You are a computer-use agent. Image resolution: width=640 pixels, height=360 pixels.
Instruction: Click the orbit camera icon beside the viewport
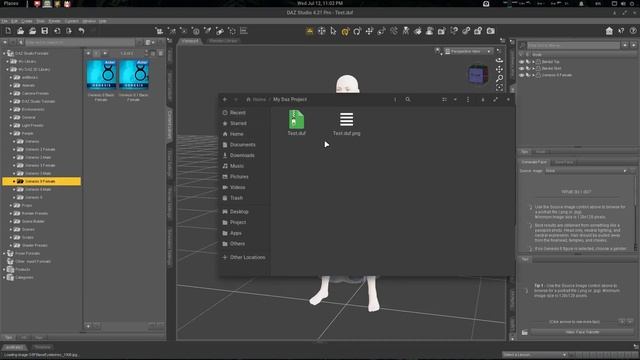coord(499,60)
